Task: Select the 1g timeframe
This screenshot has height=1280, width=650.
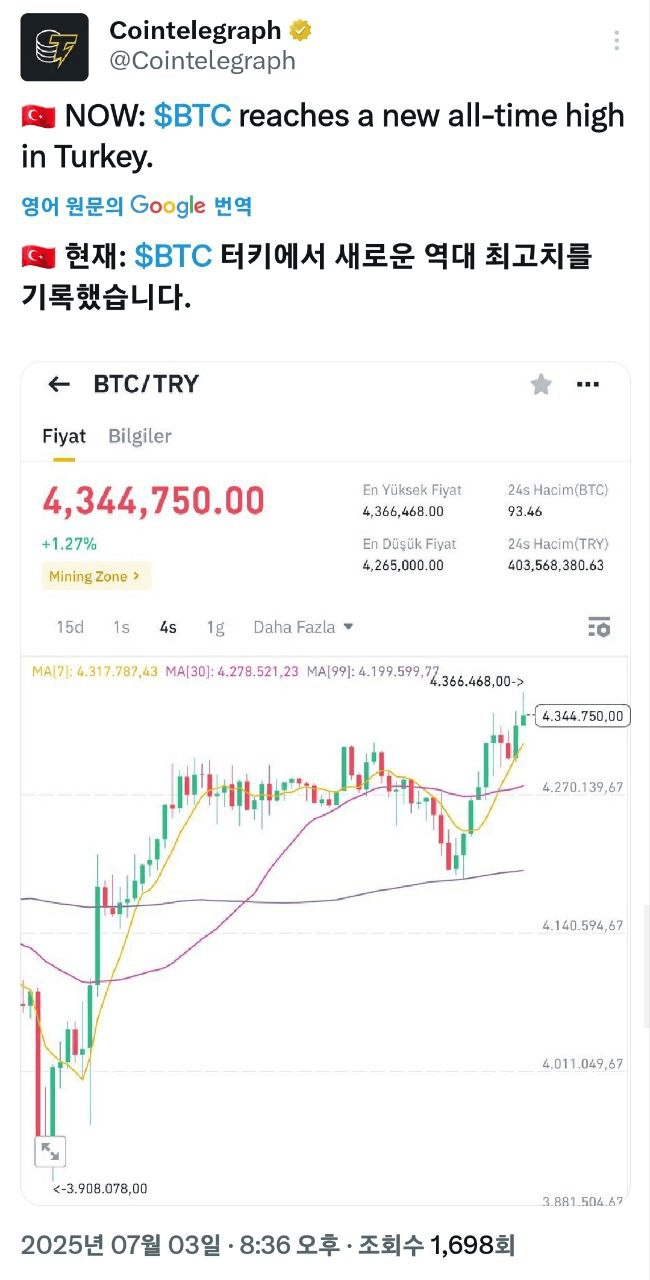Action: pos(215,627)
